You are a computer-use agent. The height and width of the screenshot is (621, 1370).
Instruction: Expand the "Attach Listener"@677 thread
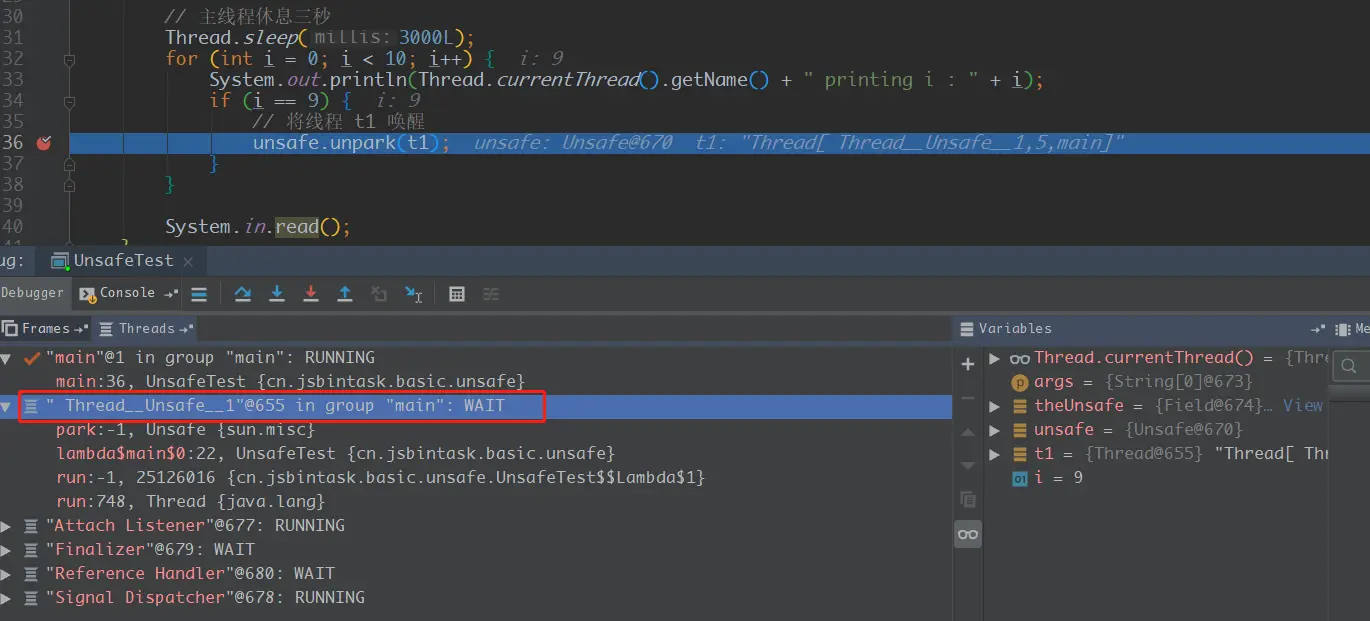click(x=7, y=526)
